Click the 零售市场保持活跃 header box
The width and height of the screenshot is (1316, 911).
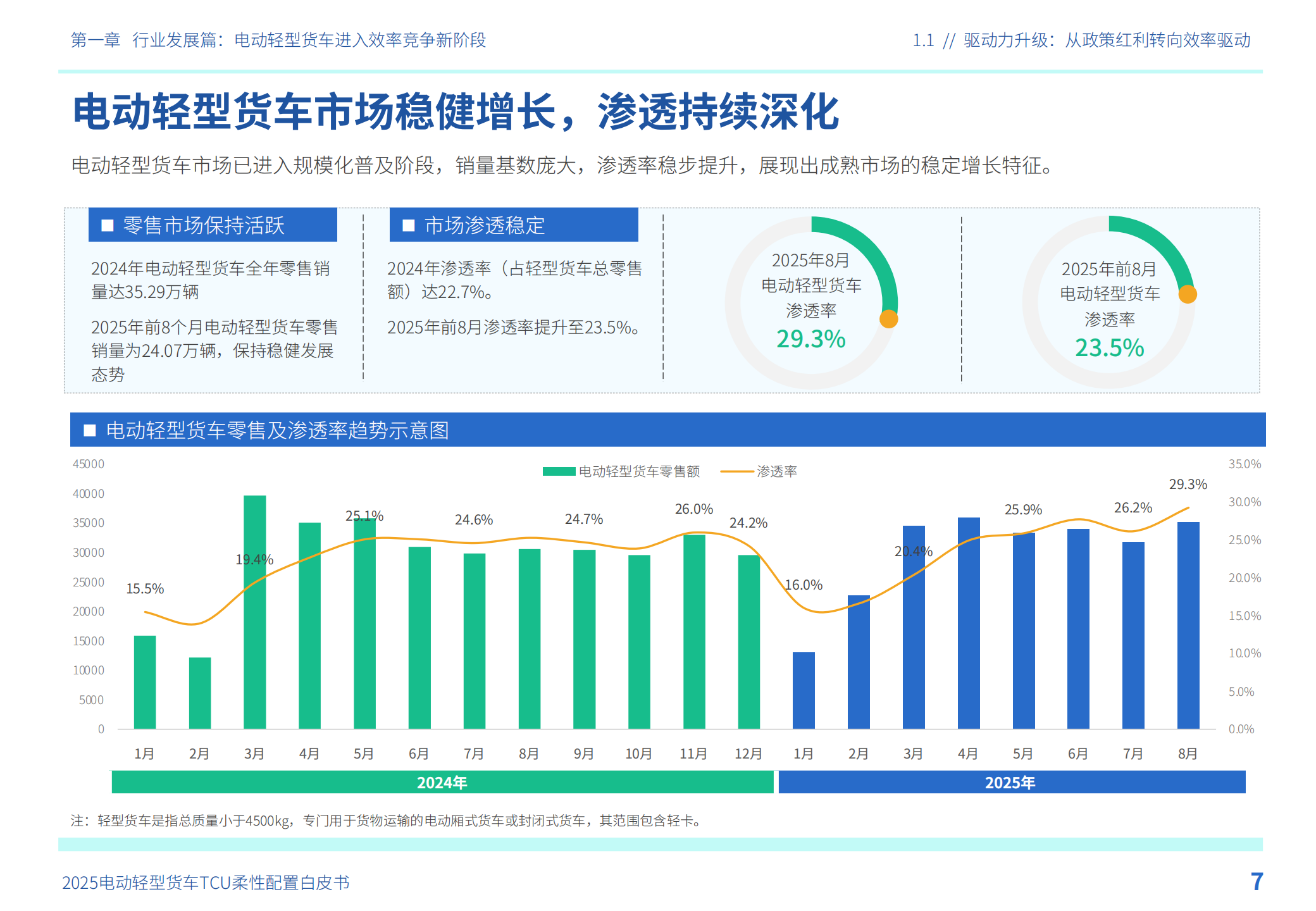tap(213, 225)
